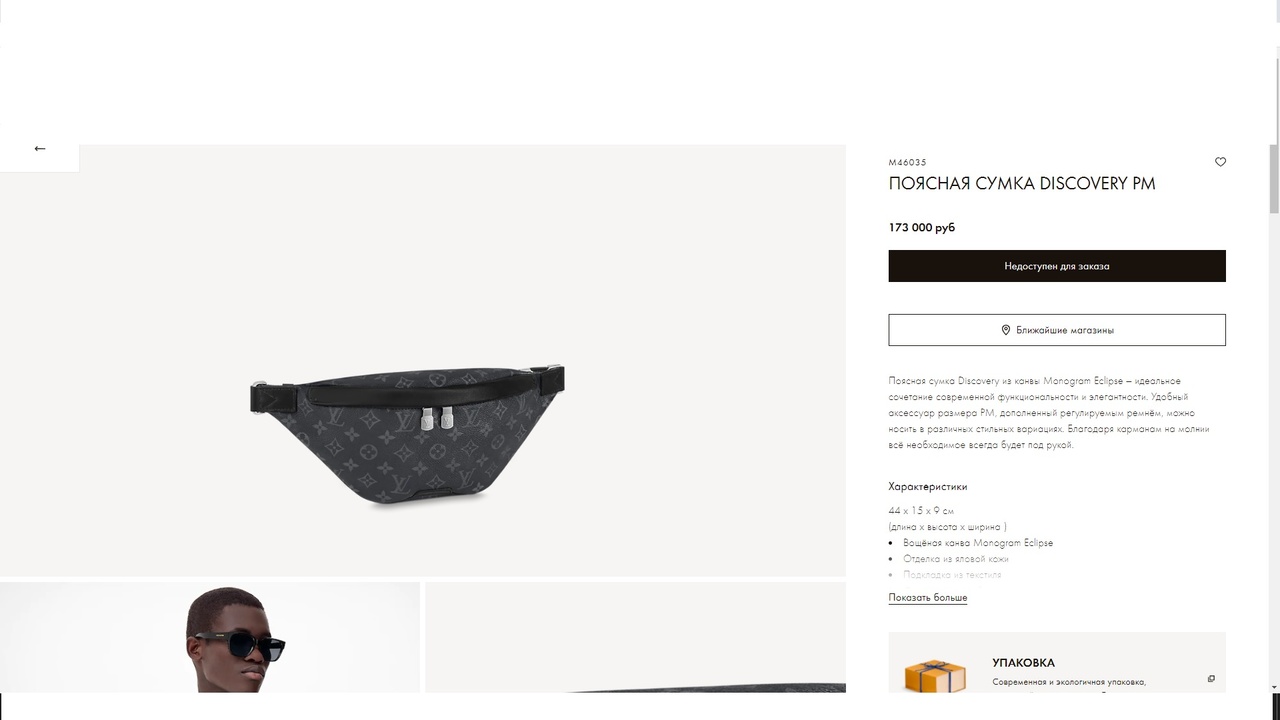Click the orange gift box packaging image
1280x720 pixels.
[935, 676]
